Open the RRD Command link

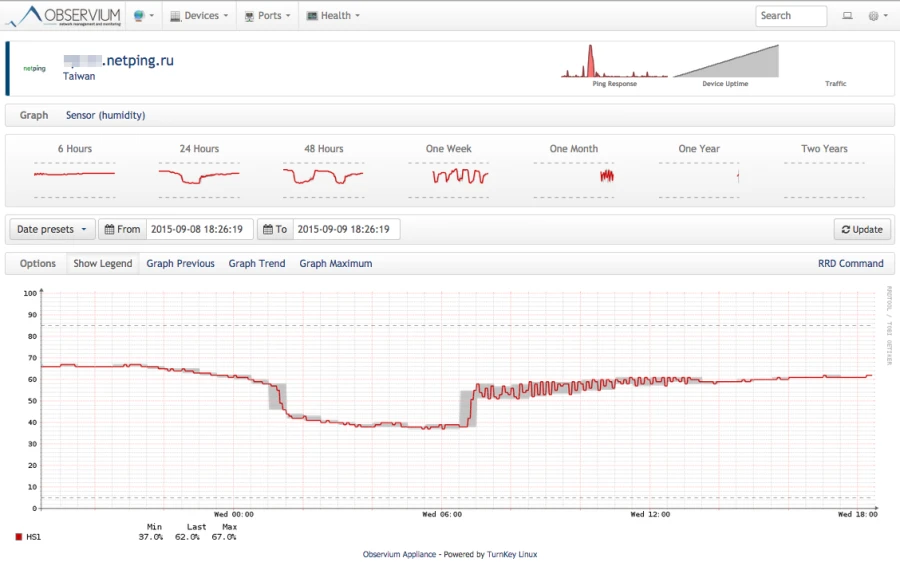point(851,263)
